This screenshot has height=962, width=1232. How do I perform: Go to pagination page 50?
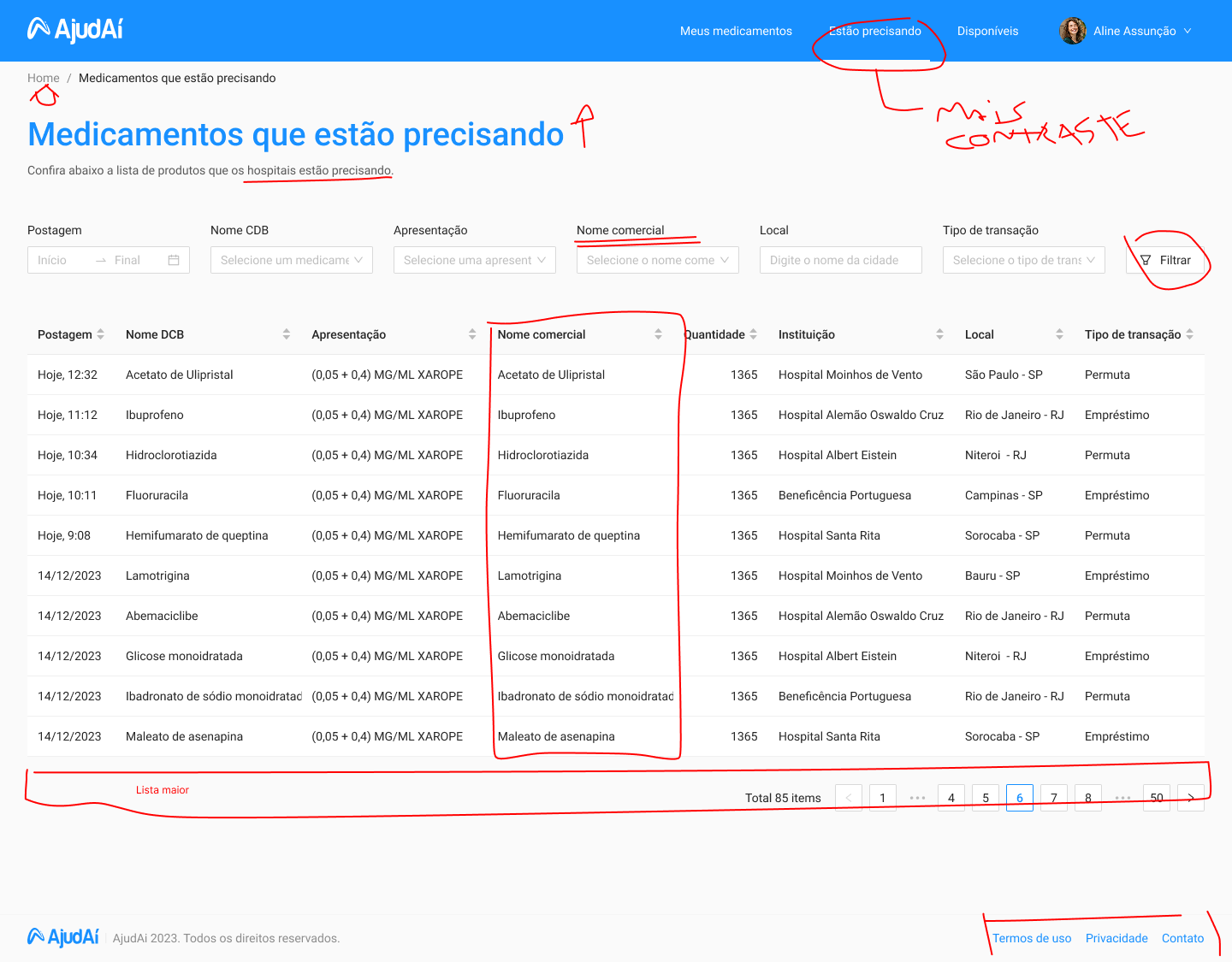[1157, 798]
